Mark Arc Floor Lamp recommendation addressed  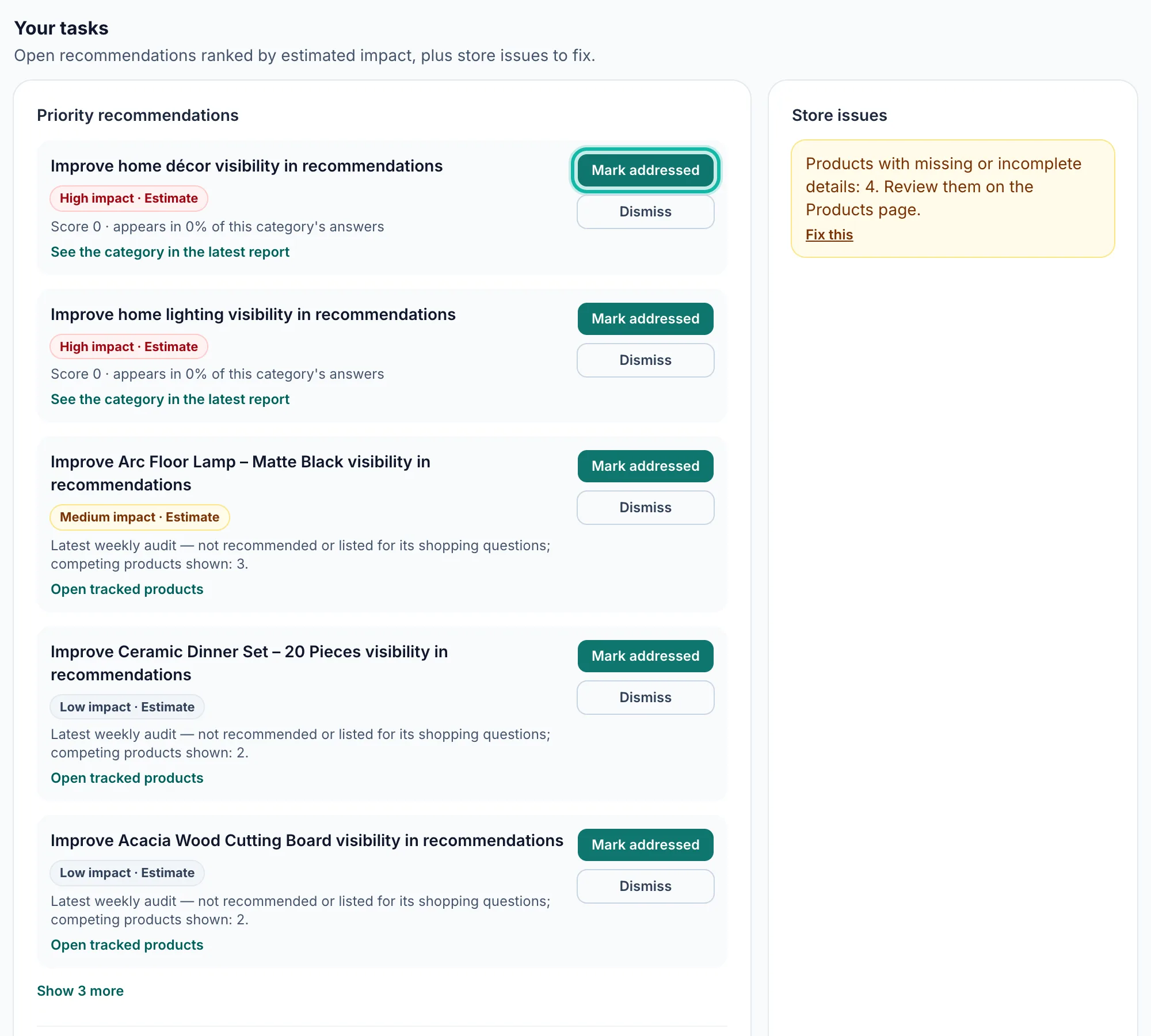tap(645, 466)
